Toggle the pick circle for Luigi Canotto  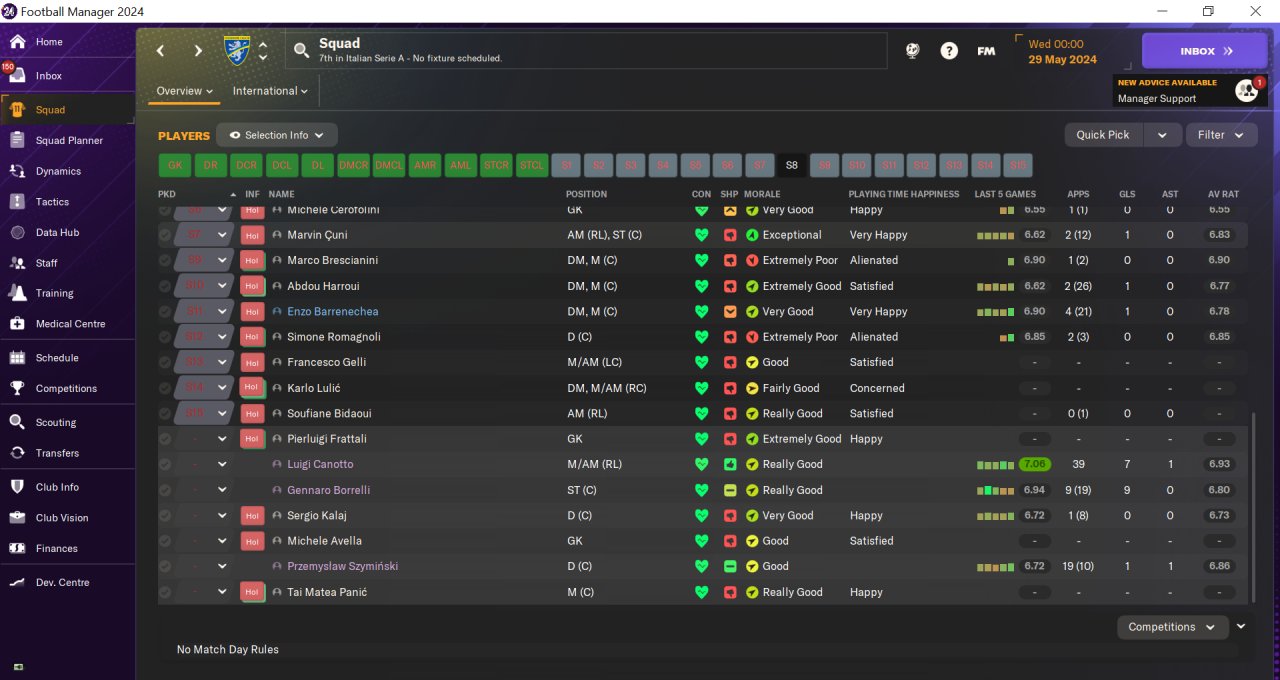pos(165,465)
